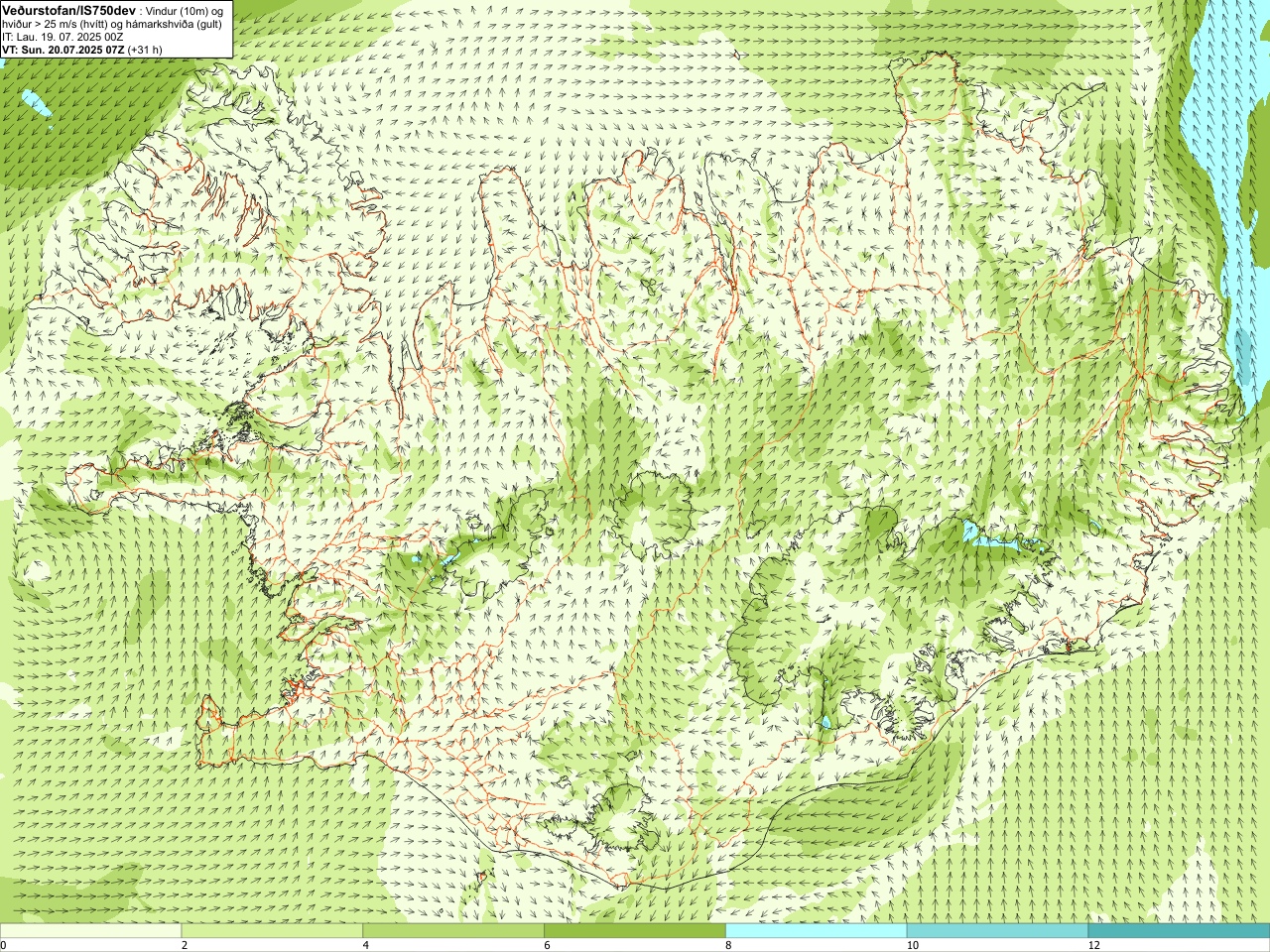This screenshot has width=1270, height=952.
Task: Click the legend label '10'
Action: pyautogui.click(x=912, y=946)
